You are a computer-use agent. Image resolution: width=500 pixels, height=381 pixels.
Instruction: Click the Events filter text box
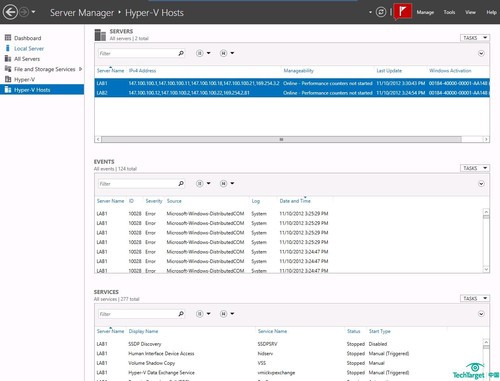click(137, 184)
